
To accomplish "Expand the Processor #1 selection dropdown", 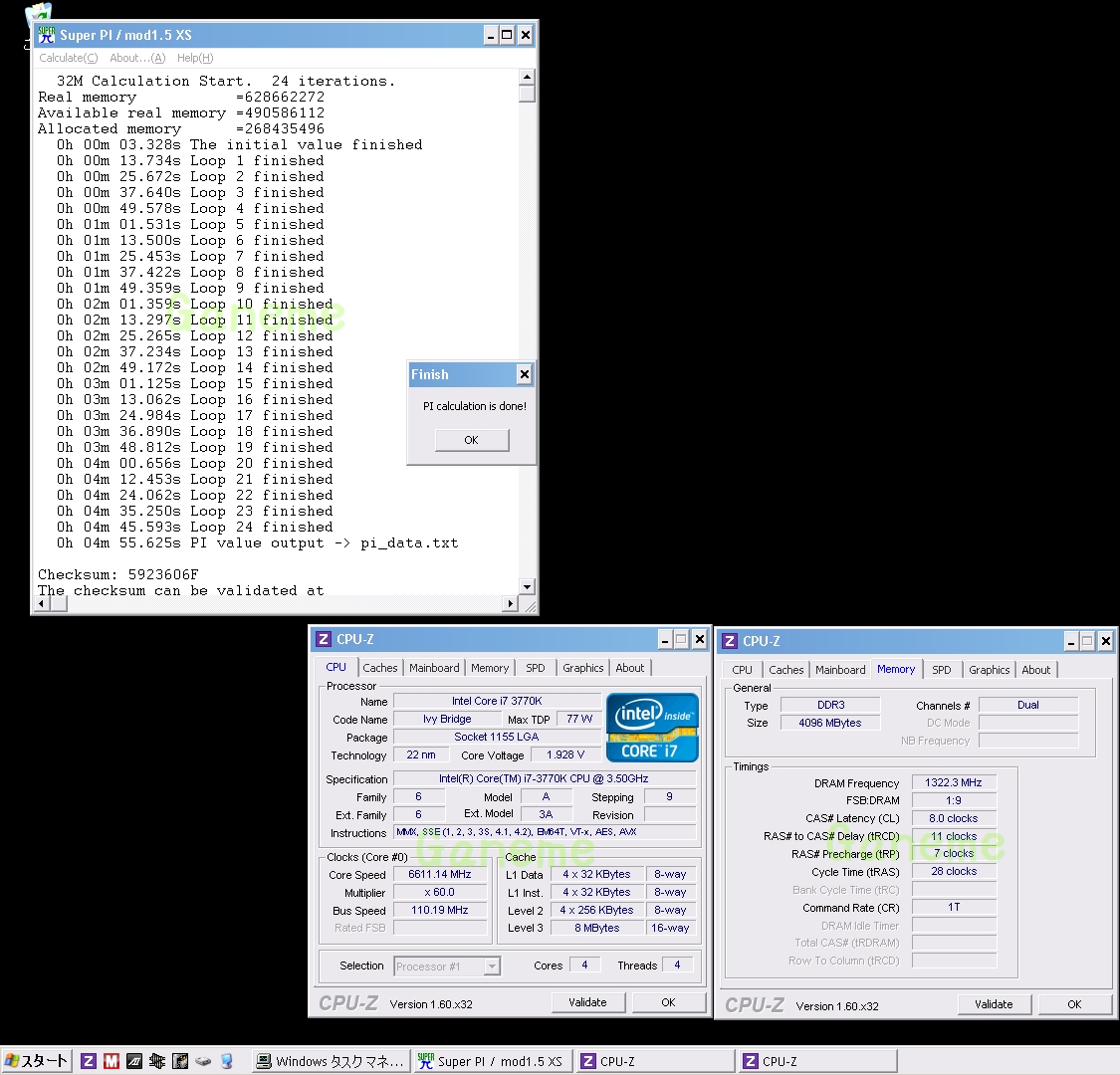I will coord(492,967).
